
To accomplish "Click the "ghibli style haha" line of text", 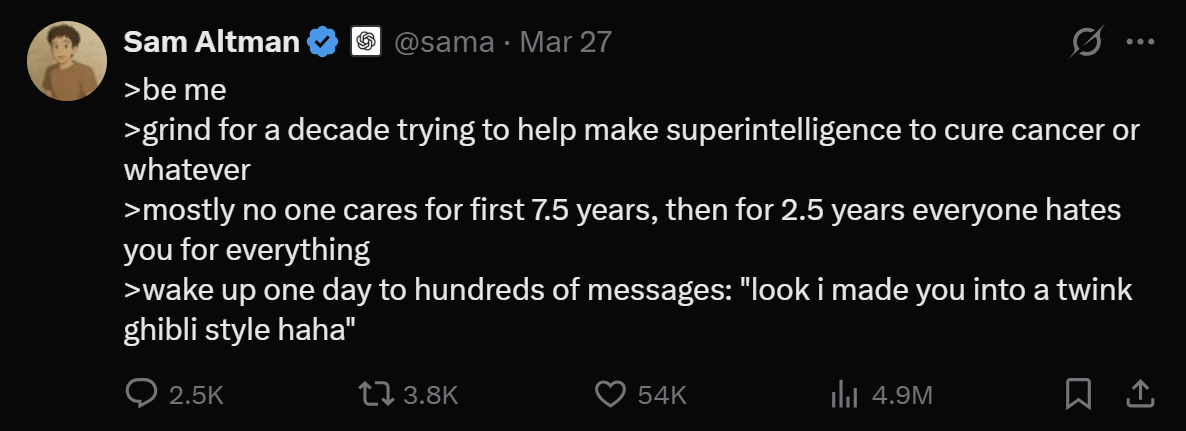I will pos(240,330).
